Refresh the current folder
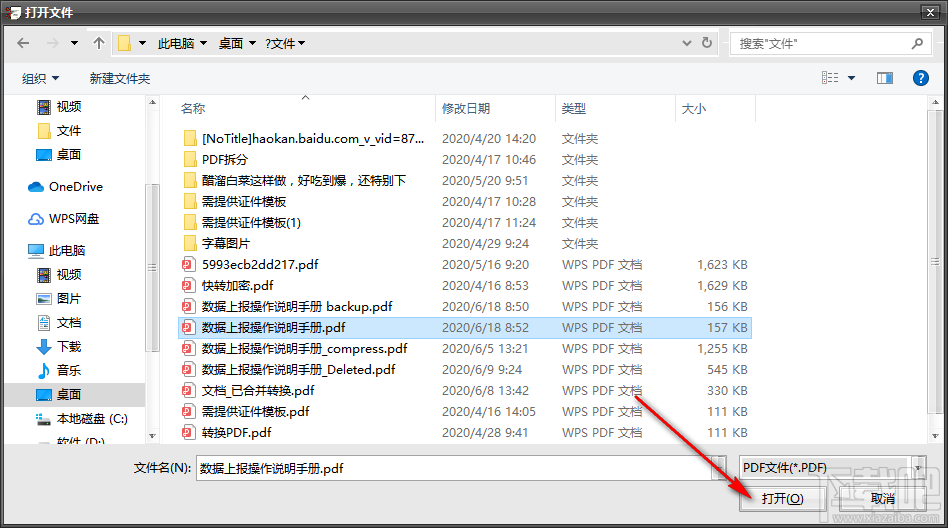948x528 pixels. [706, 43]
